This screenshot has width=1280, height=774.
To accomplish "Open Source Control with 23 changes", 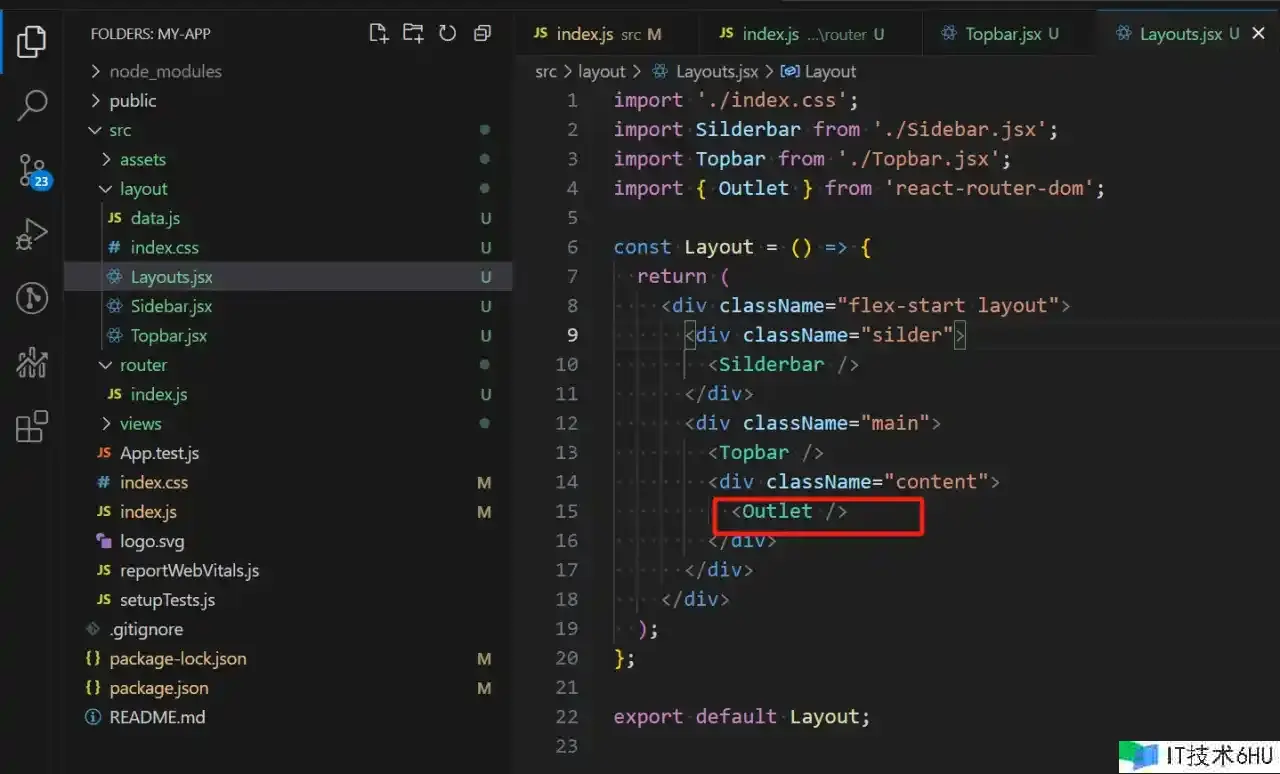I will click(x=32, y=171).
